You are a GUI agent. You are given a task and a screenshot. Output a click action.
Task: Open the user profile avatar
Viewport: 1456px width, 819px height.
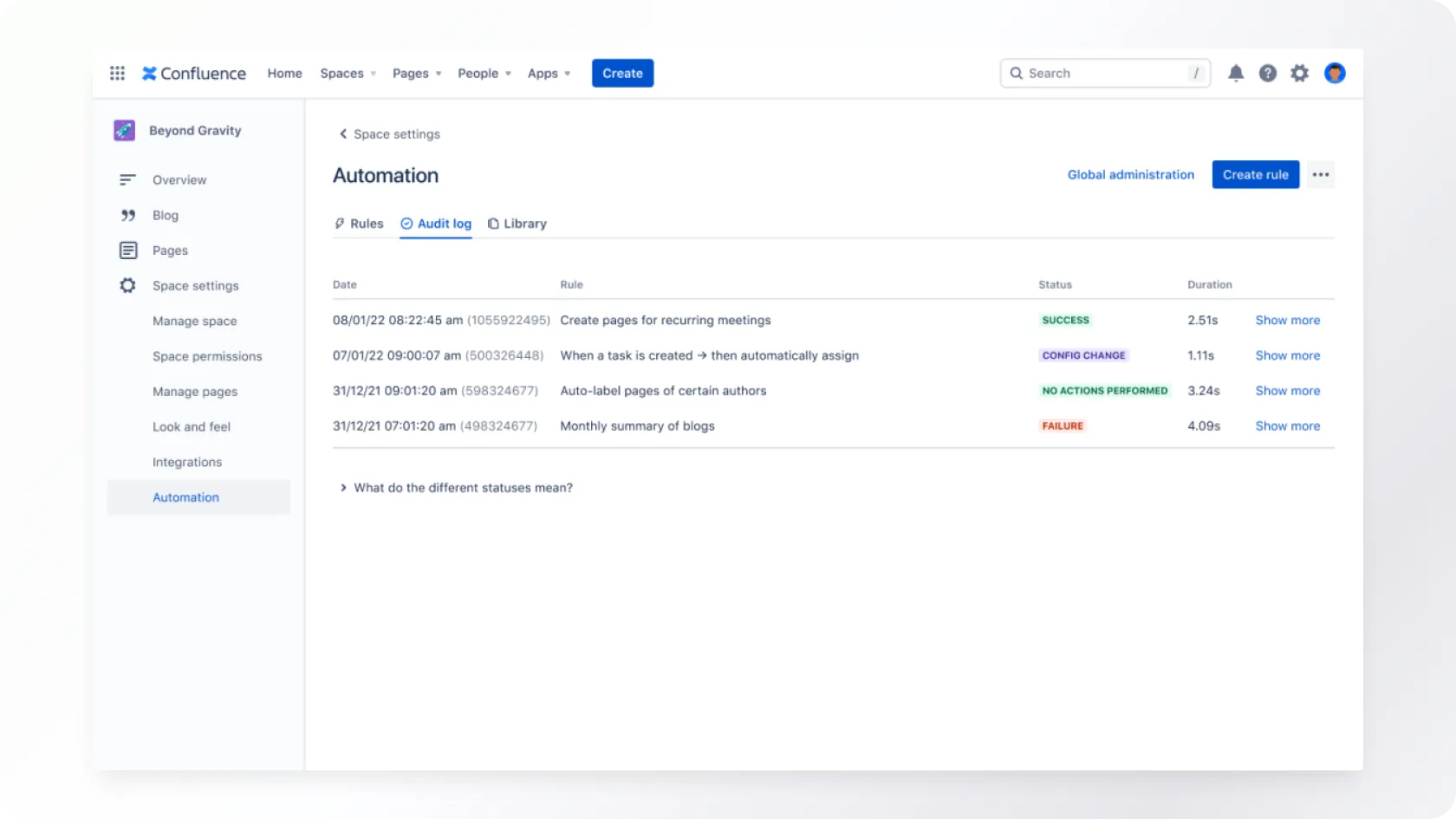pyautogui.click(x=1335, y=74)
